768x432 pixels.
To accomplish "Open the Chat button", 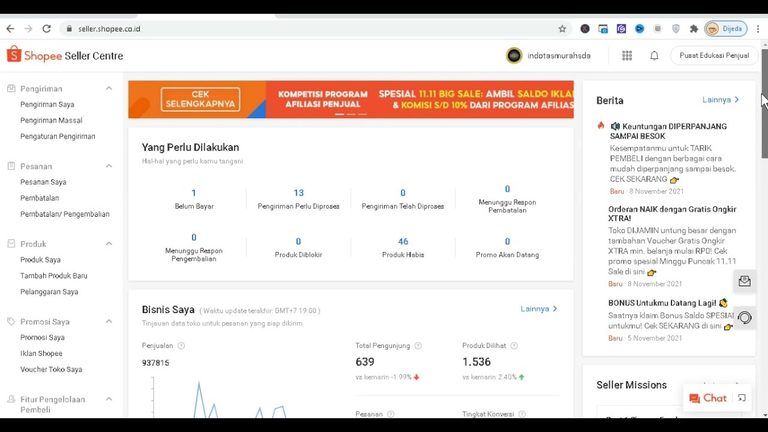I will click(708, 398).
